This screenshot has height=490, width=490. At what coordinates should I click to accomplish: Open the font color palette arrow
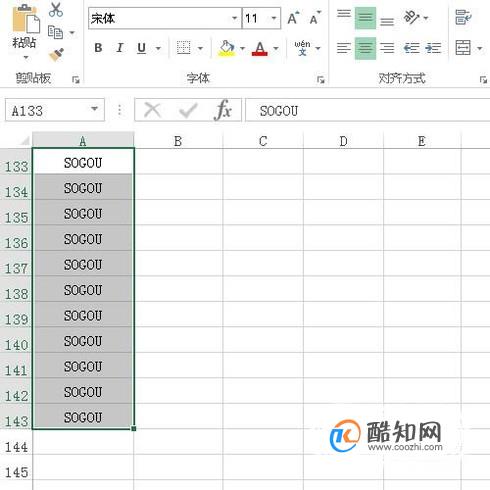[276, 49]
